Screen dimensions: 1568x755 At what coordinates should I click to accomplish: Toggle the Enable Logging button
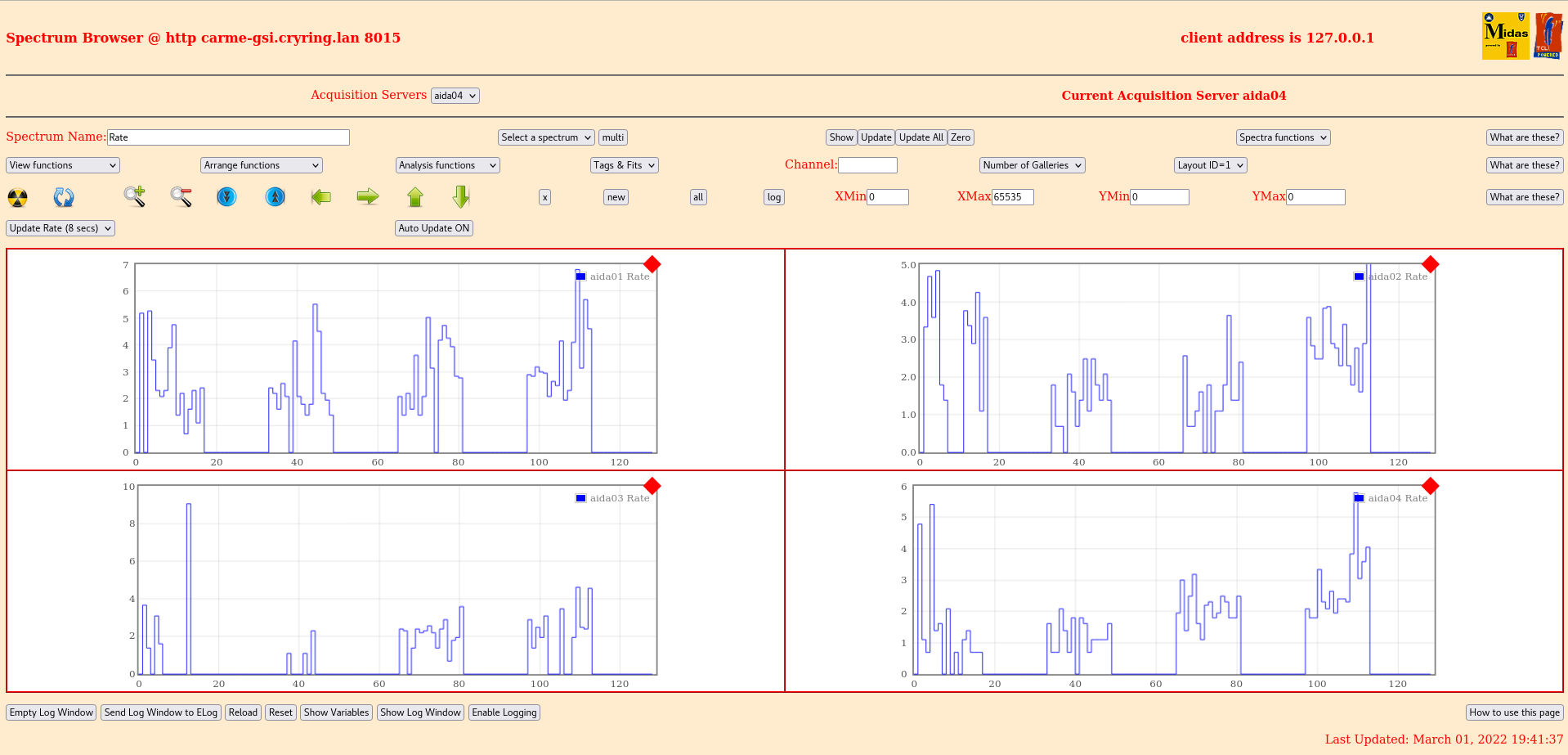504,712
